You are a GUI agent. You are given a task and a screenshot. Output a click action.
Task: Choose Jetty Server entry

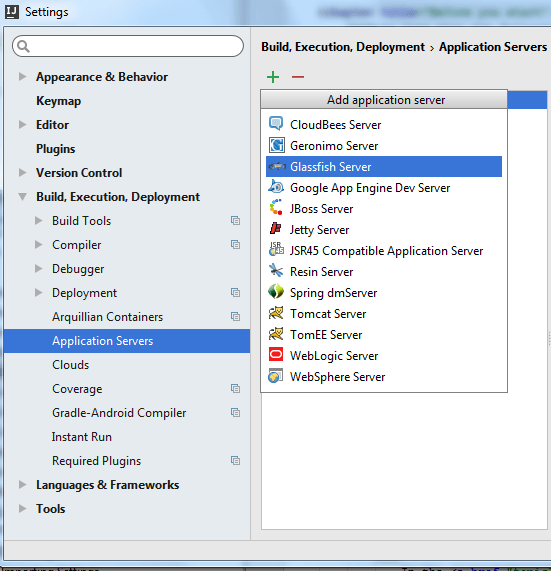tap(384, 230)
